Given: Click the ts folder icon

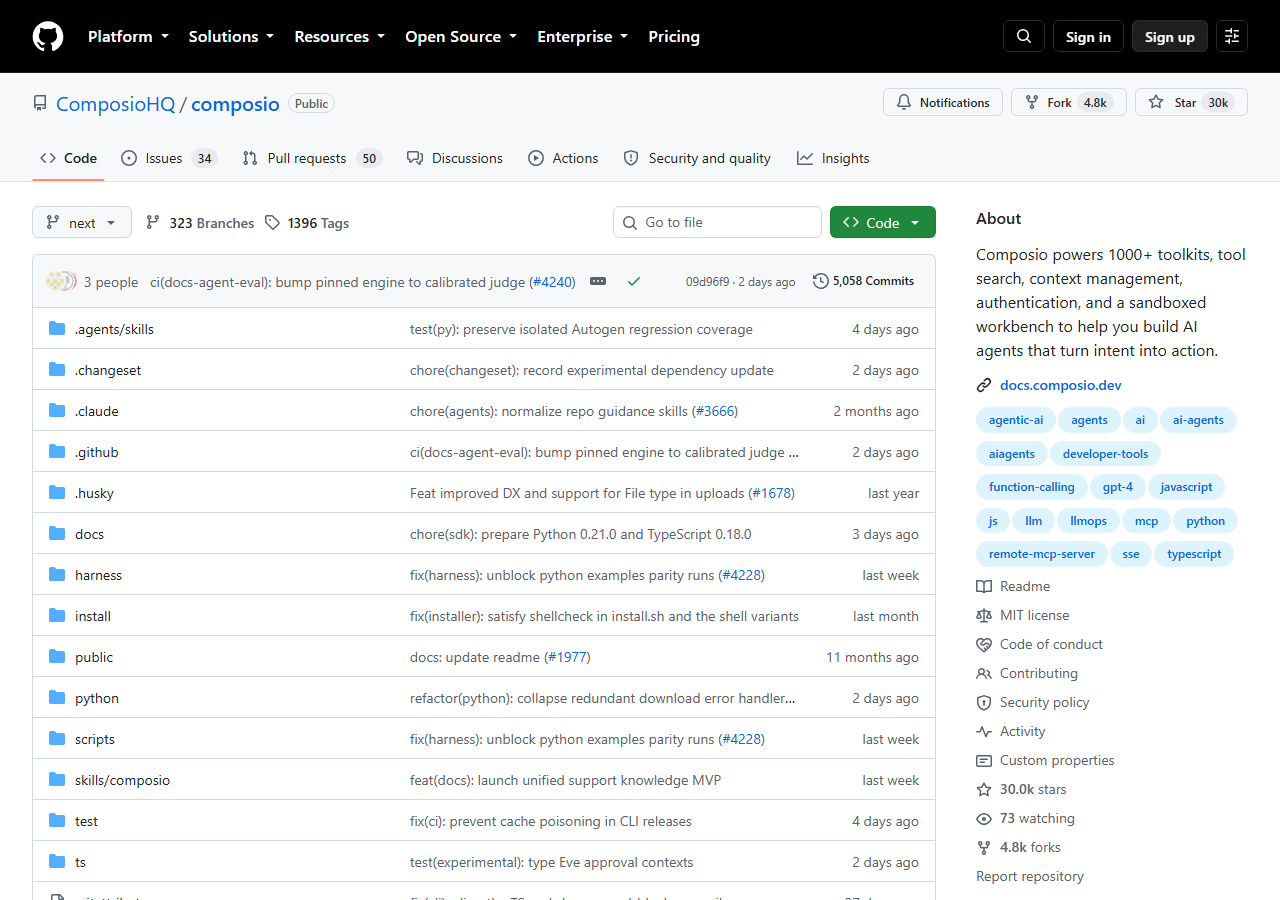Looking at the screenshot, I should [x=57, y=862].
